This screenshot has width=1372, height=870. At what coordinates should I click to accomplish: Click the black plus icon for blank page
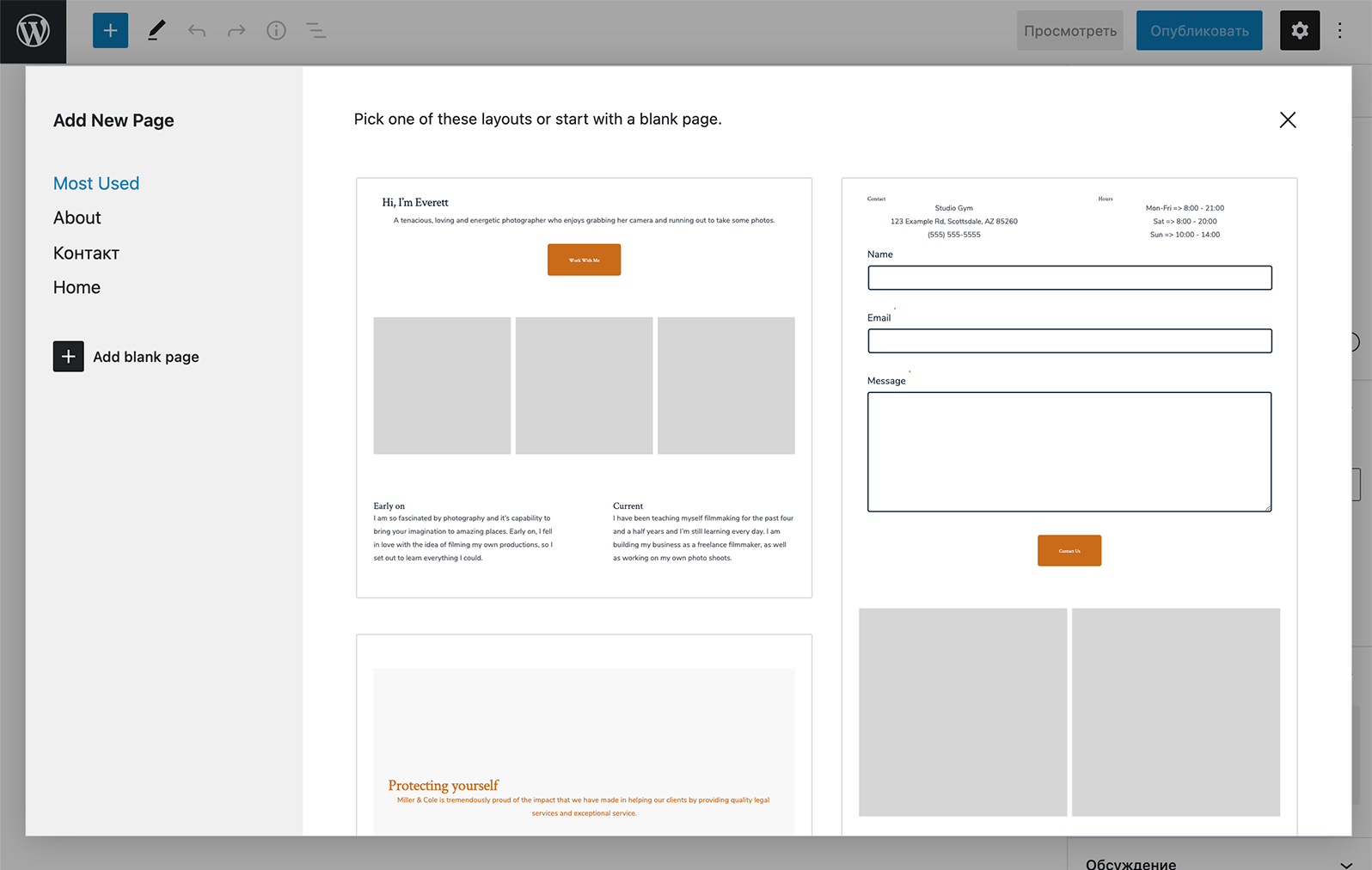69,357
